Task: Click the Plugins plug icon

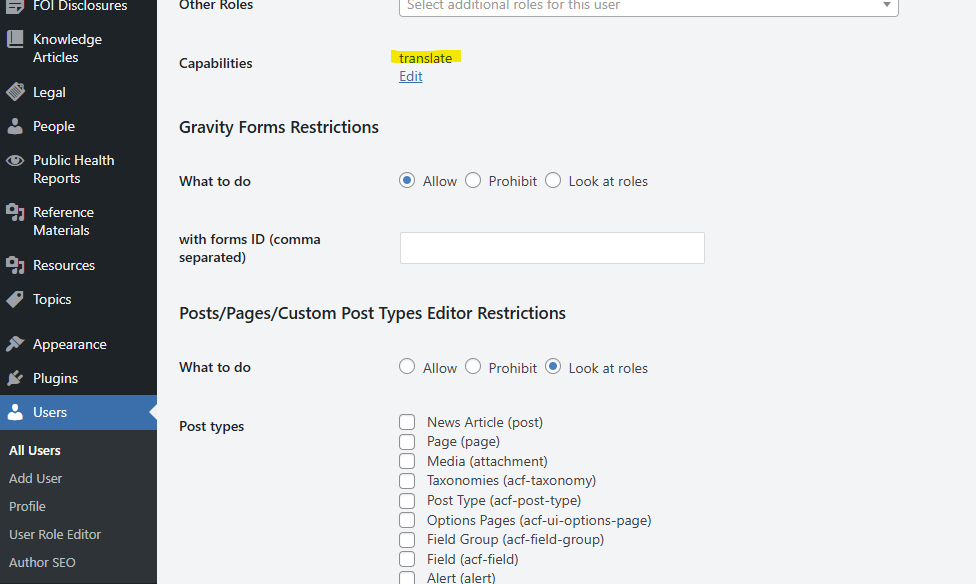Action: coord(15,378)
